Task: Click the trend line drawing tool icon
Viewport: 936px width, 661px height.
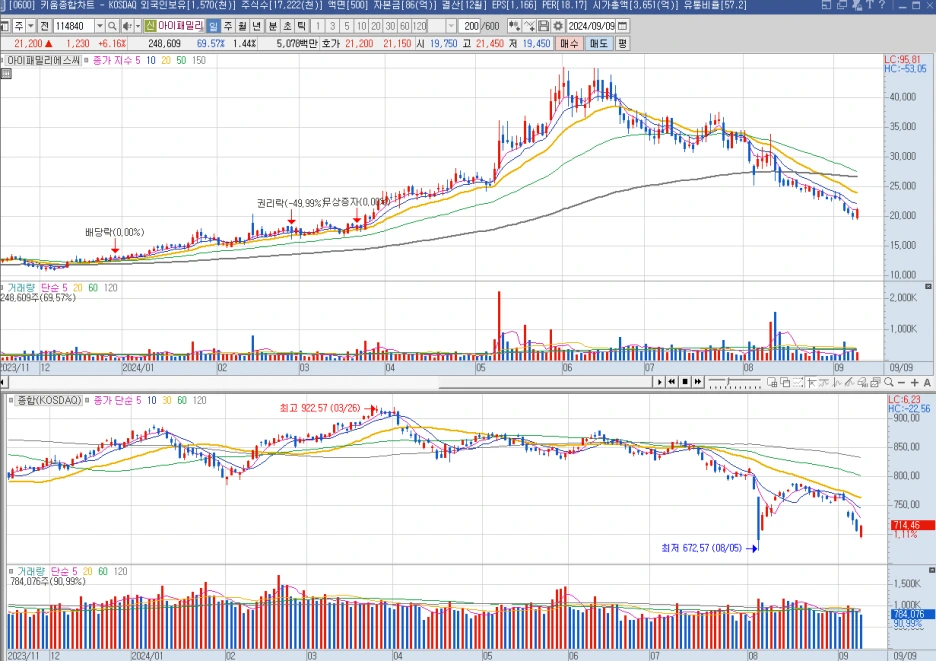Action: 850,382
